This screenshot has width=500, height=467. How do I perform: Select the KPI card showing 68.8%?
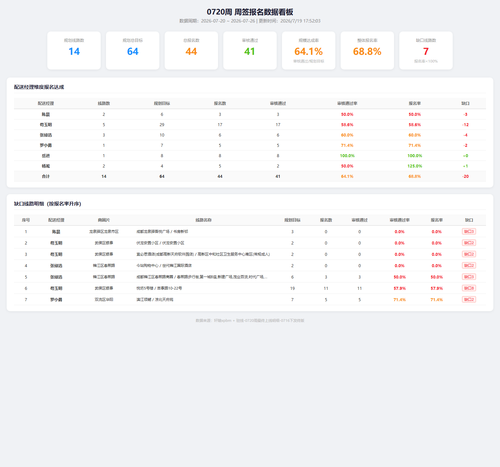(367, 51)
